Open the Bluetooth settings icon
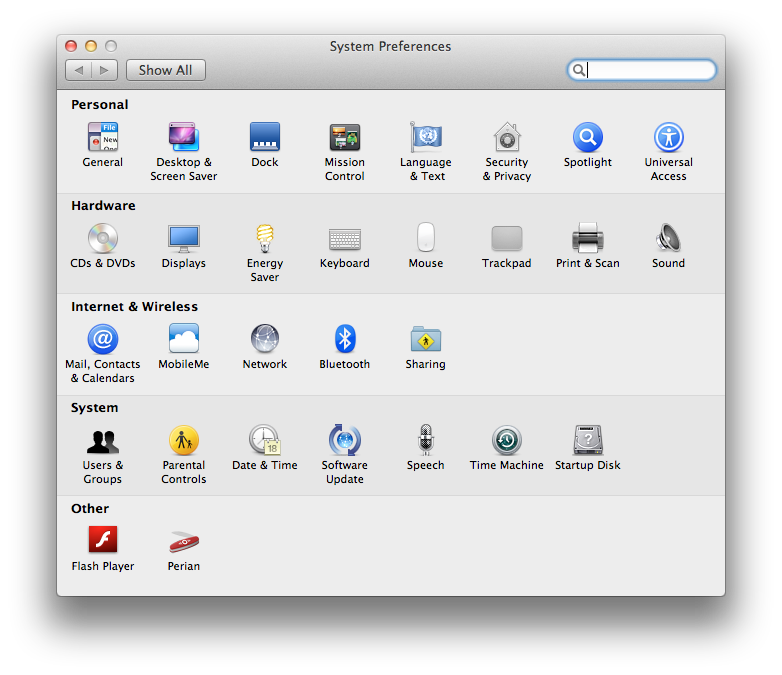Screen dimensions: 782x675 pos(345,340)
